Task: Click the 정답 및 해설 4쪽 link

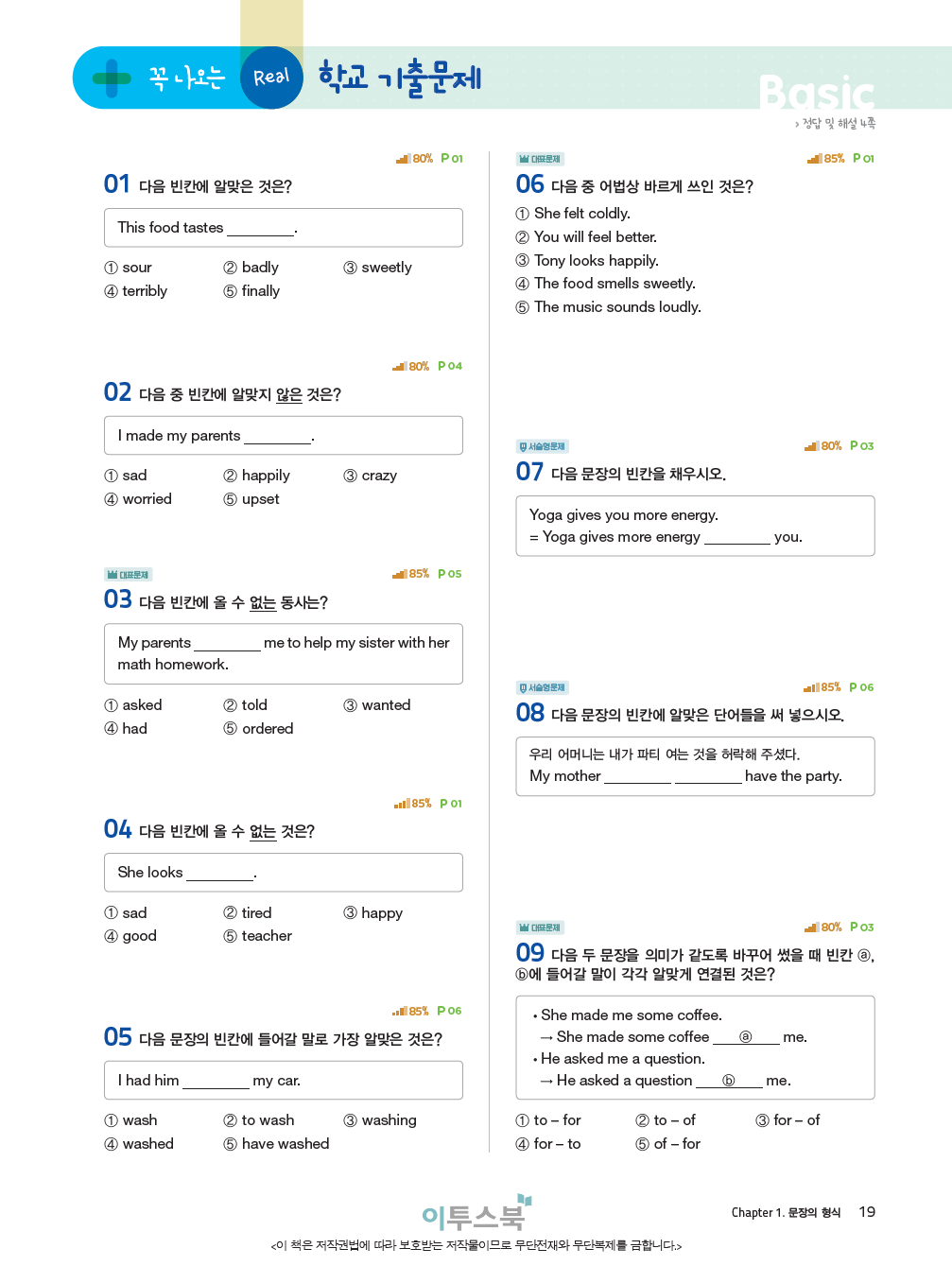Action: pyautogui.click(x=837, y=124)
